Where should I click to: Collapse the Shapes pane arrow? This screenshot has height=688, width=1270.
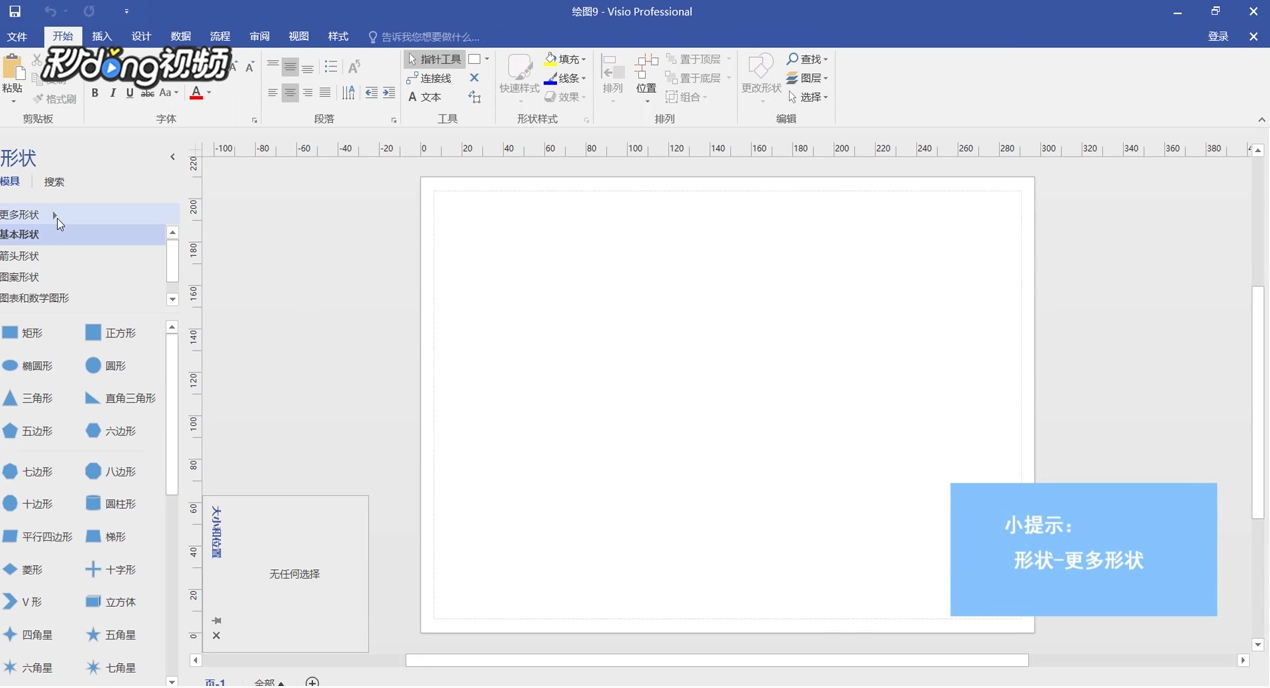click(x=172, y=157)
